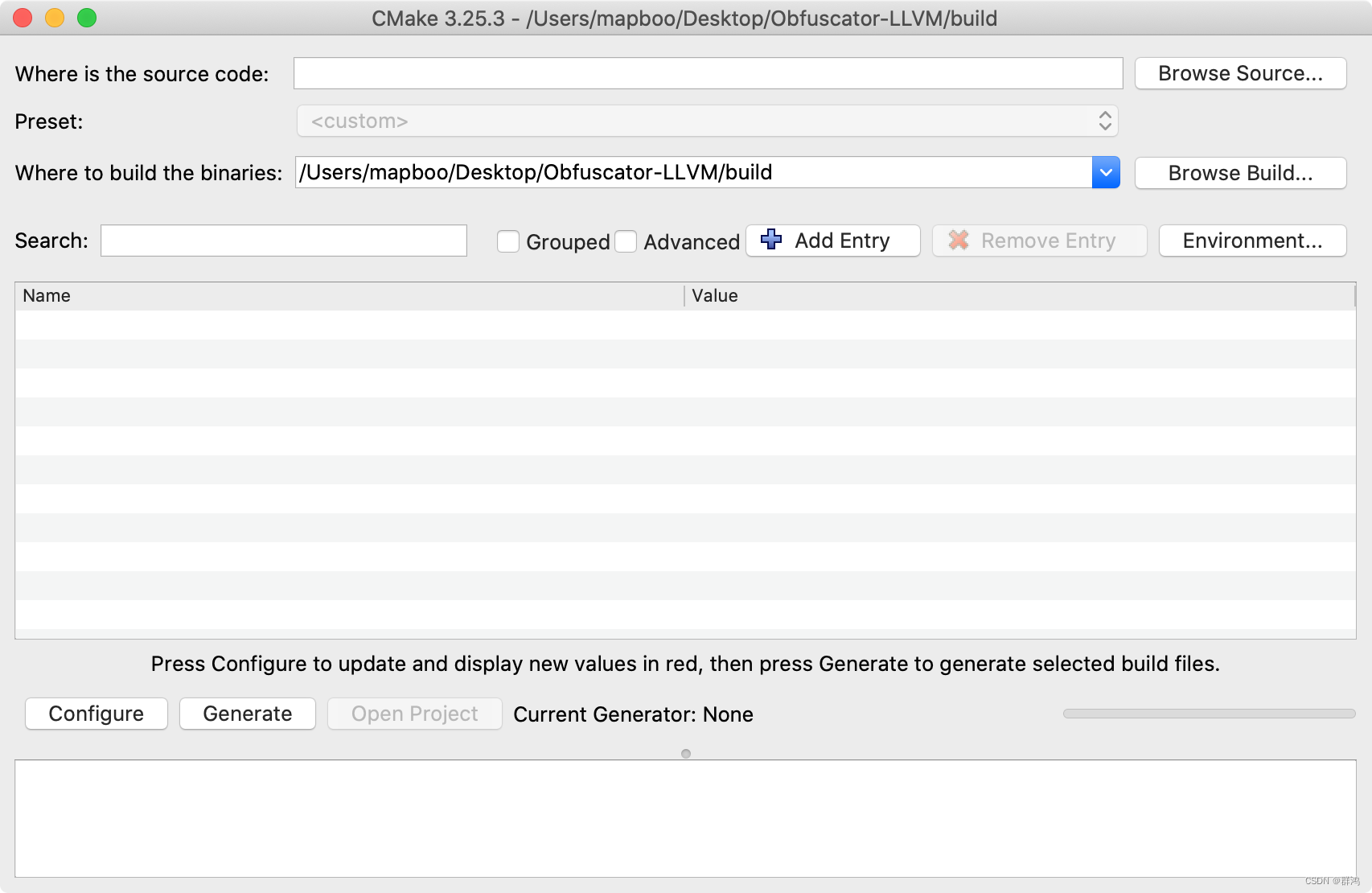Image resolution: width=1372 pixels, height=893 pixels.
Task: Click the Current Generator: None label
Action: (633, 714)
